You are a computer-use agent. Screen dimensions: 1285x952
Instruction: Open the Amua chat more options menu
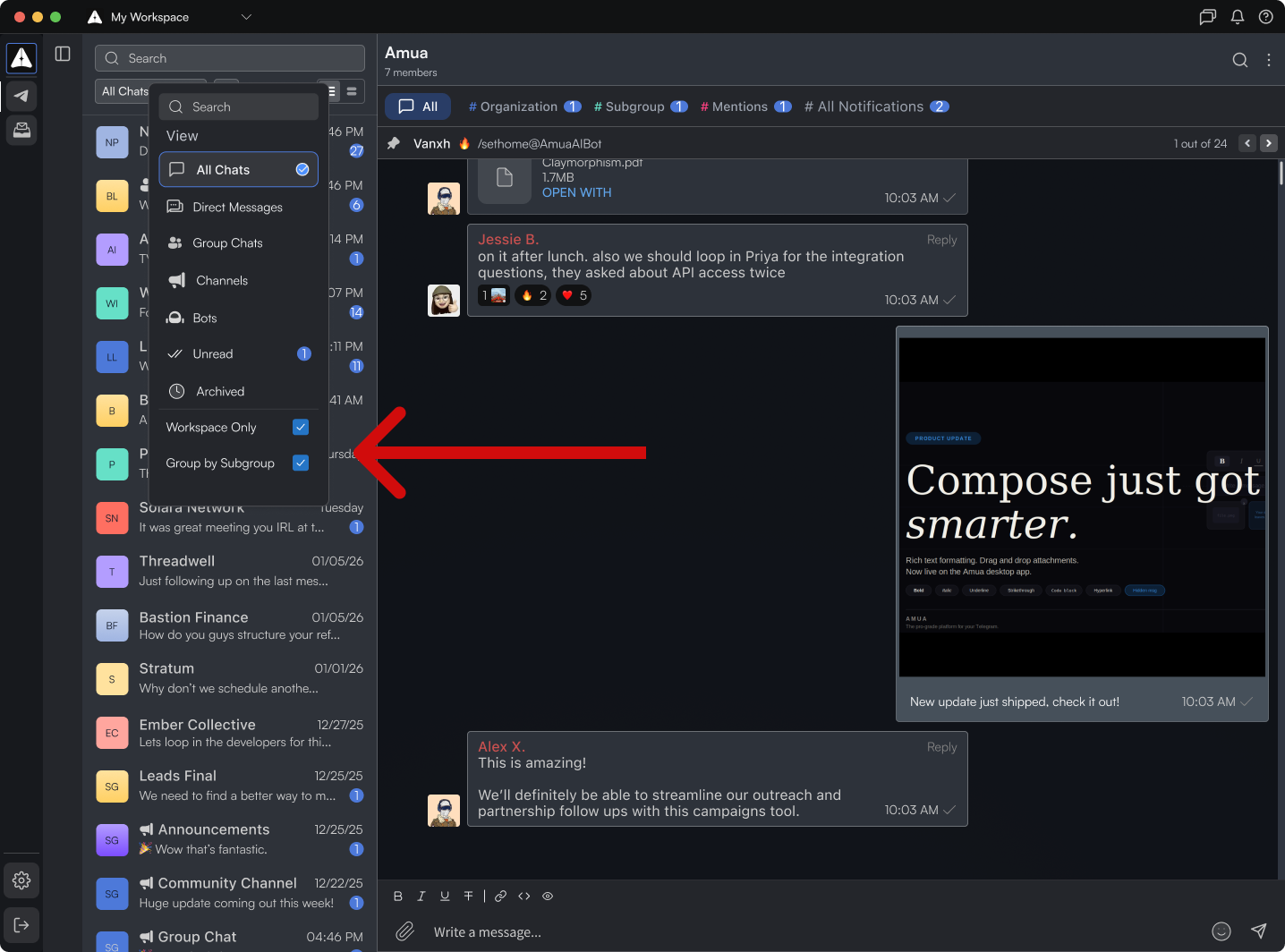point(1269,60)
